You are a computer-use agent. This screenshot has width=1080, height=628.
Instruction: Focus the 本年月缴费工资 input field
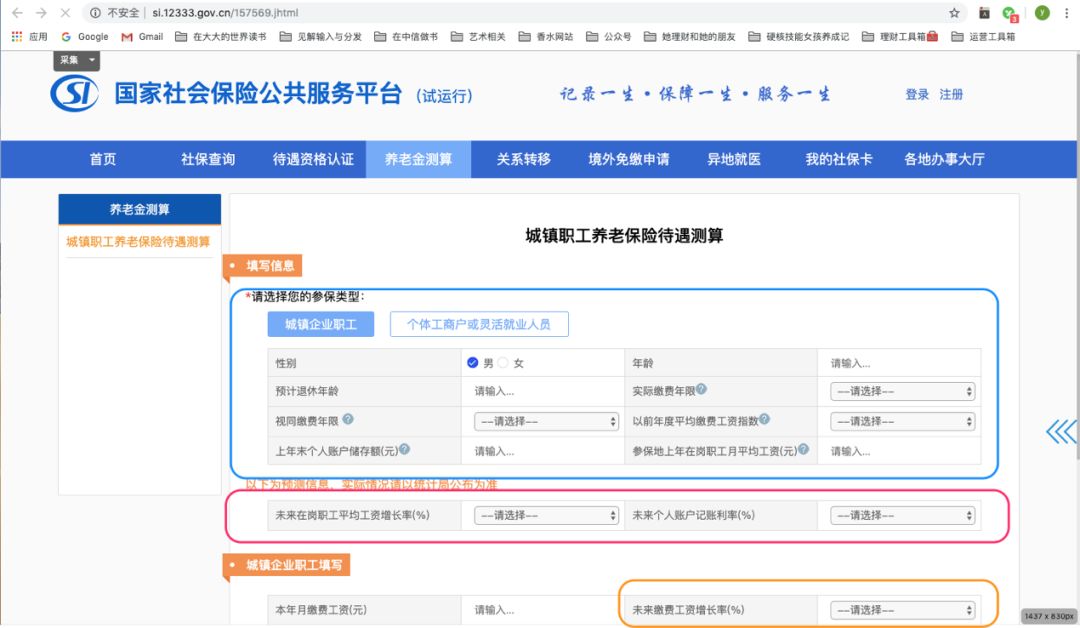point(542,609)
